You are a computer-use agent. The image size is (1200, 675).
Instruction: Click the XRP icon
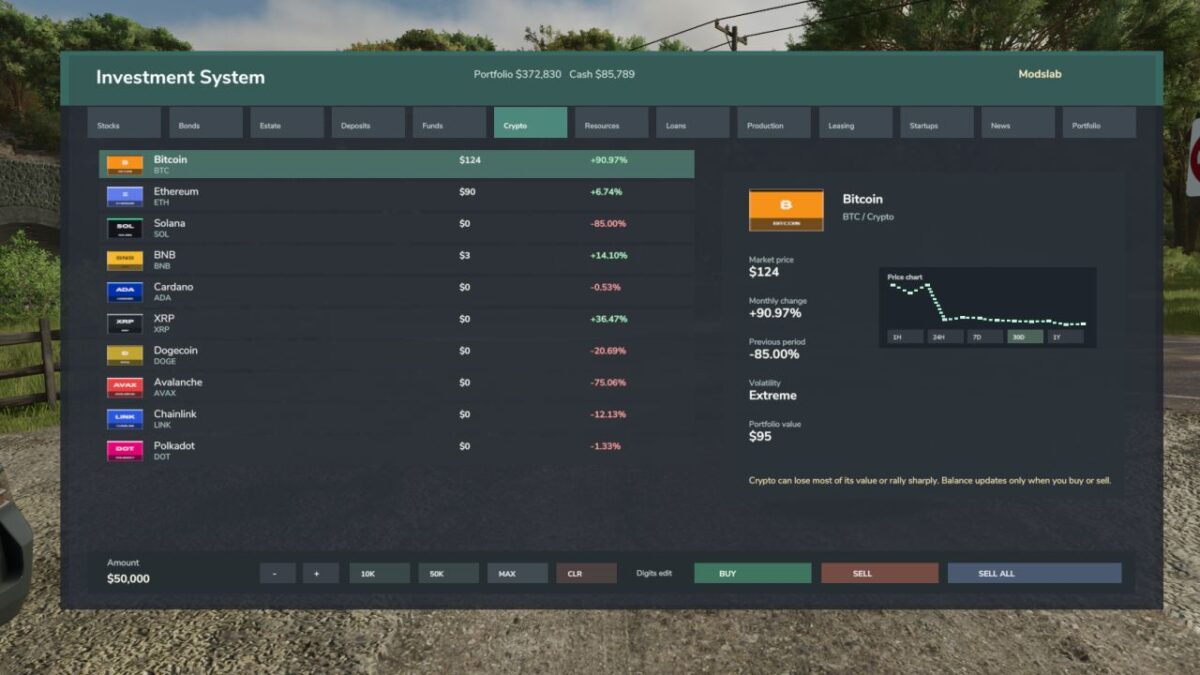(x=125, y=324)
